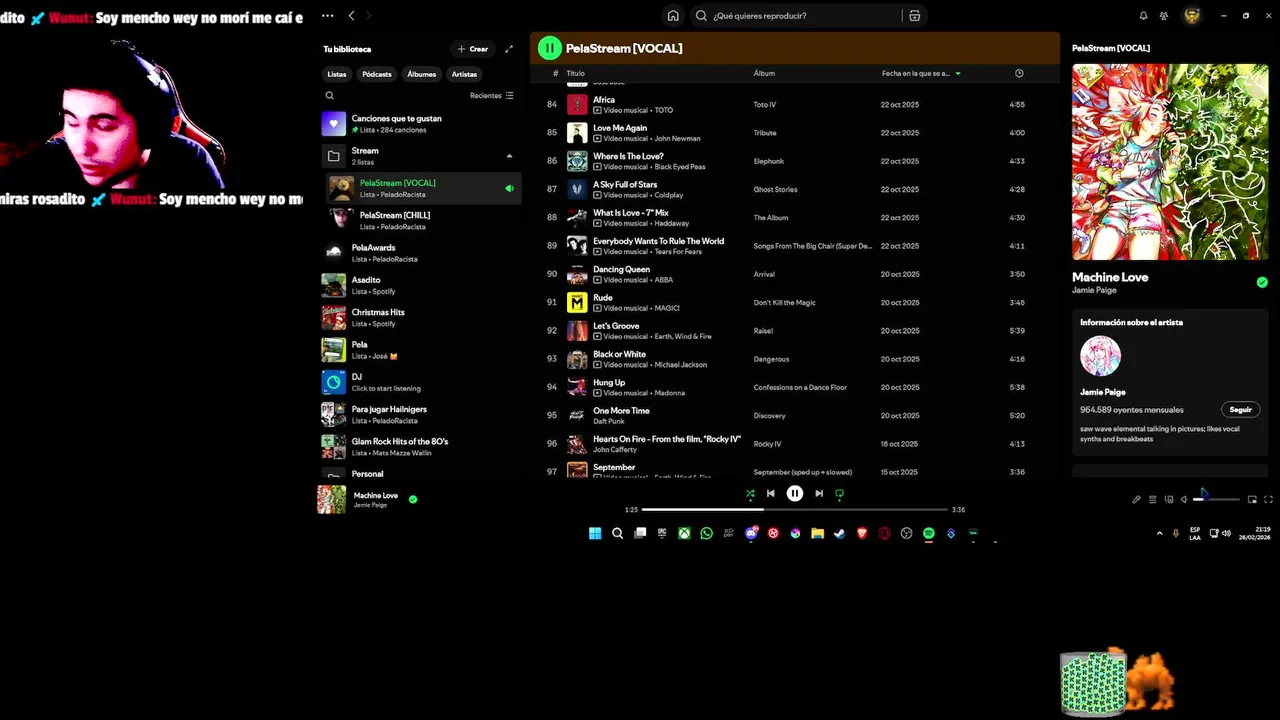Adjust the volume slider
The image size is (1280, 720).
pyautogui.click(x=1216, y=499)
